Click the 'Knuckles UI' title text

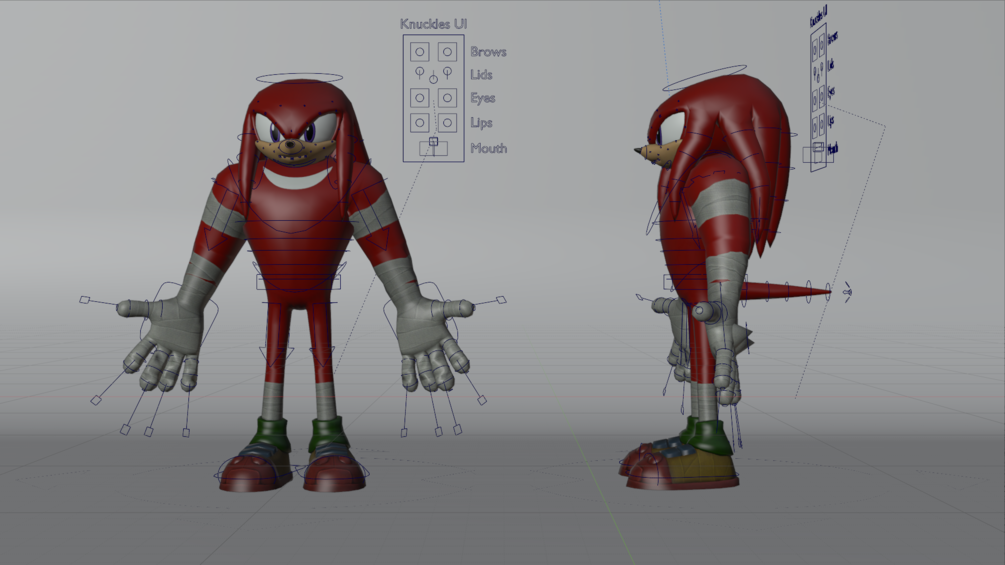click(433, 24)
